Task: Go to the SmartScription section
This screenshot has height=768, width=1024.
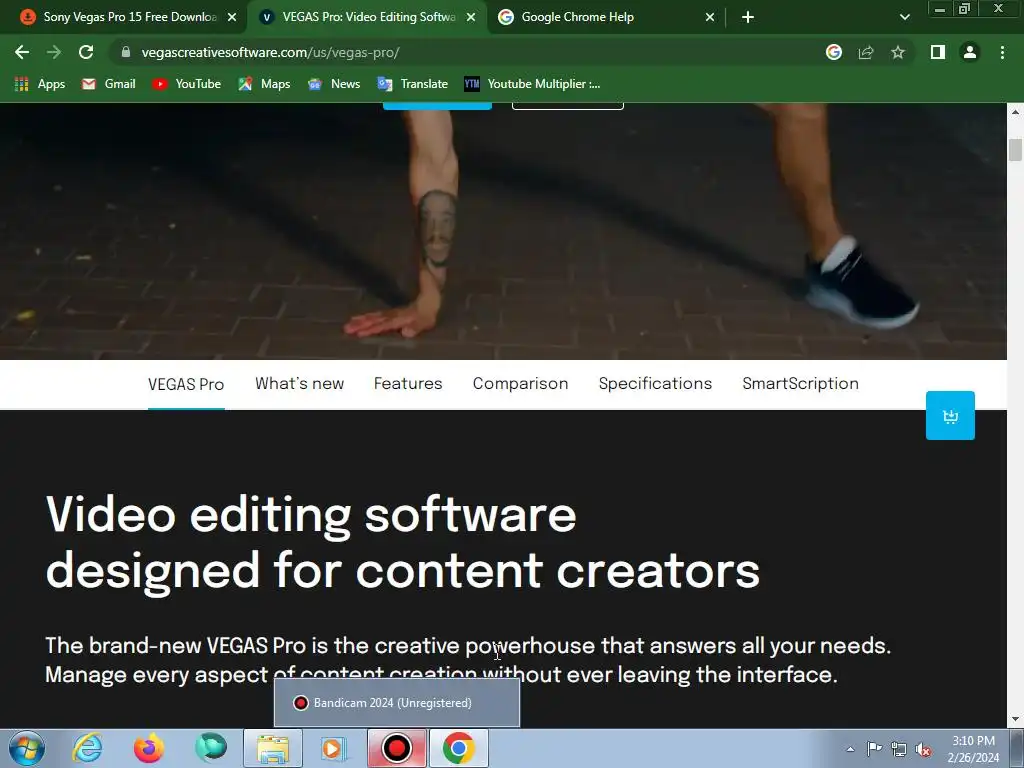Action: click(x=801, y=383)
